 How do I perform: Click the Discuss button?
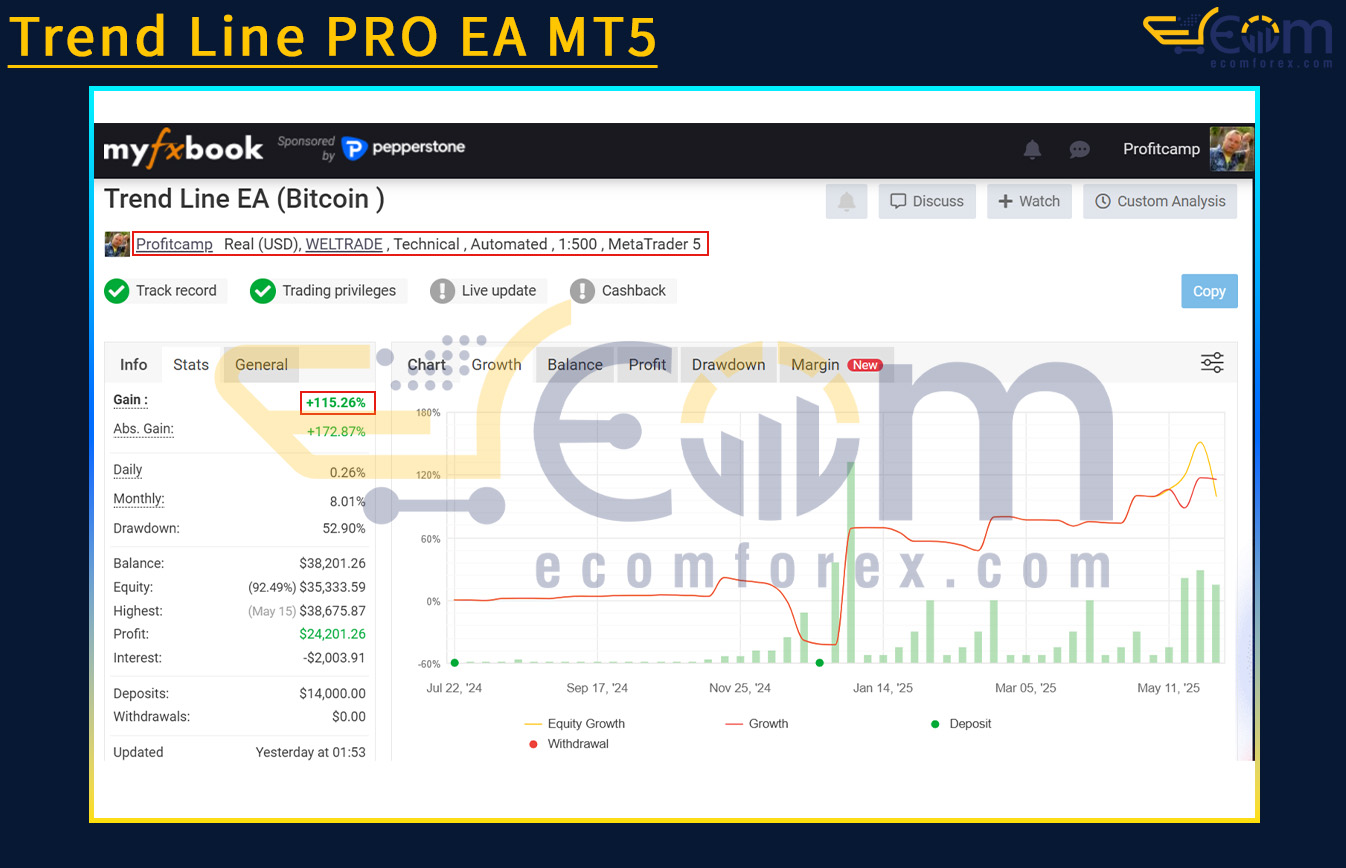[x=927, y=201]
